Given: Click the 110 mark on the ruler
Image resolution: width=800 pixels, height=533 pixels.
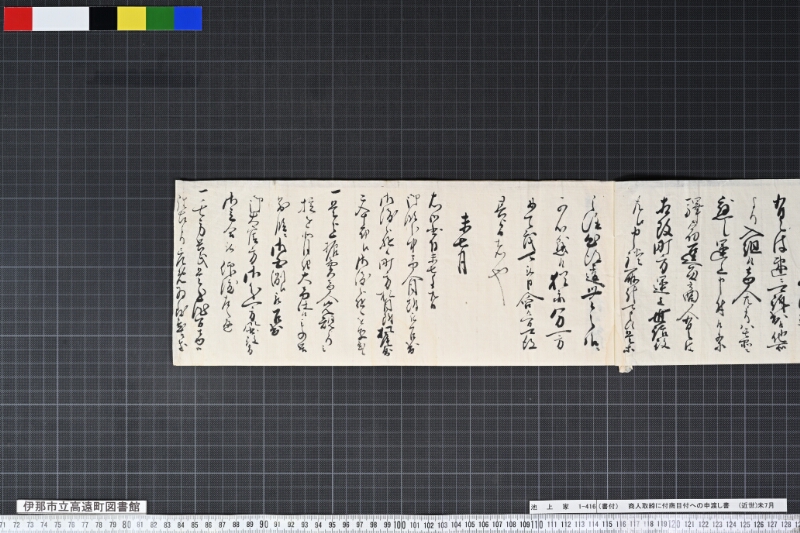Looking at the screenshot, I should click(537, 524).
